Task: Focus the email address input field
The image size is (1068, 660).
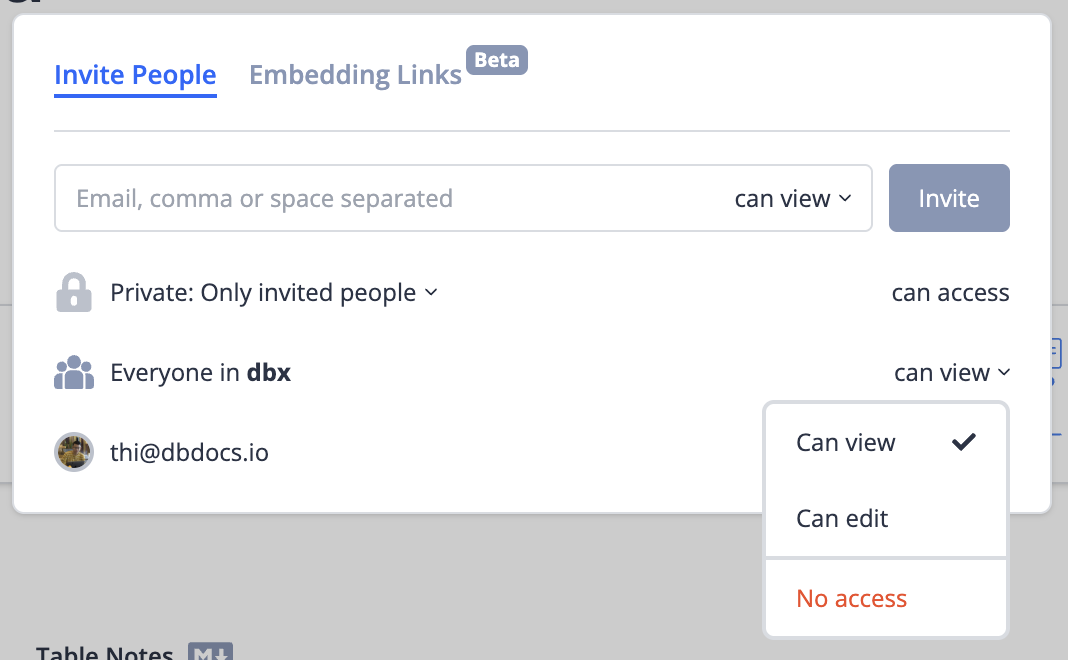Action: (390, 198)
